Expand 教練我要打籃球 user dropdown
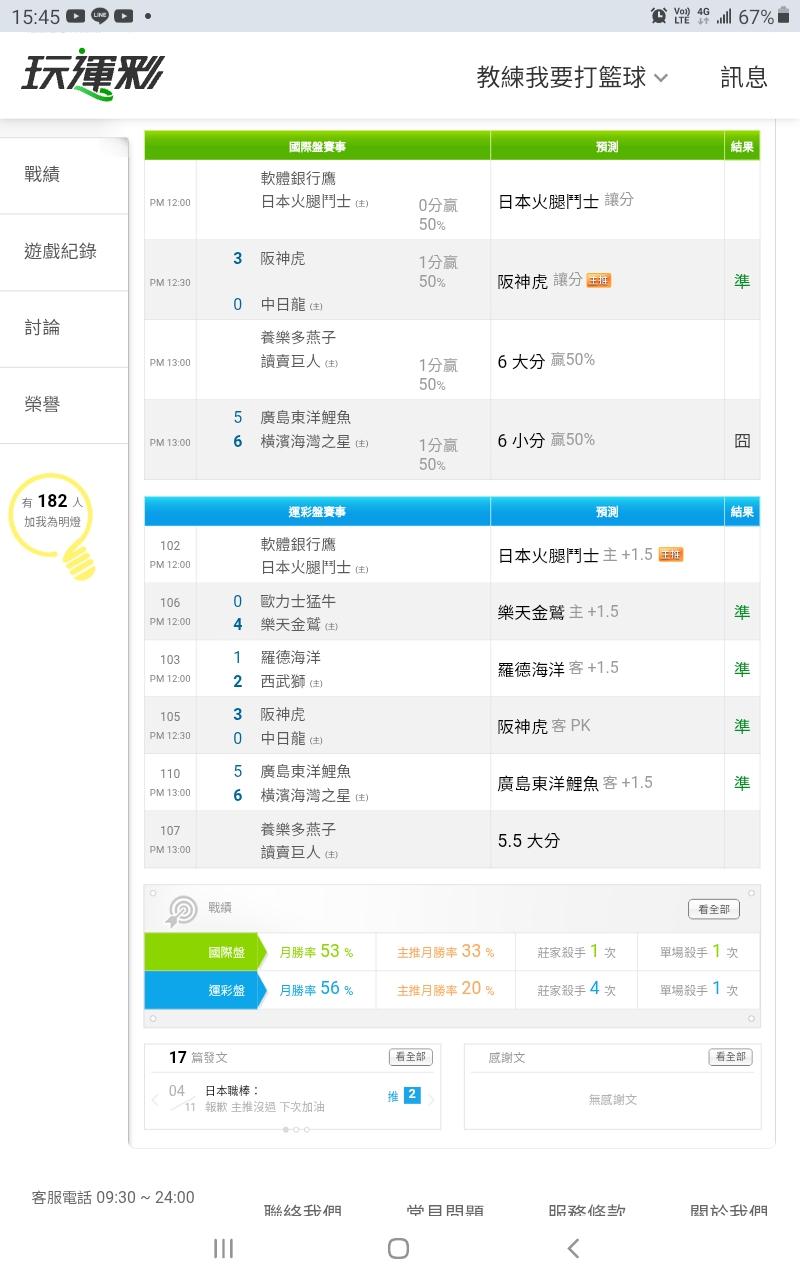The width and height of the screenshot is (800, 1280). [572, 77]
